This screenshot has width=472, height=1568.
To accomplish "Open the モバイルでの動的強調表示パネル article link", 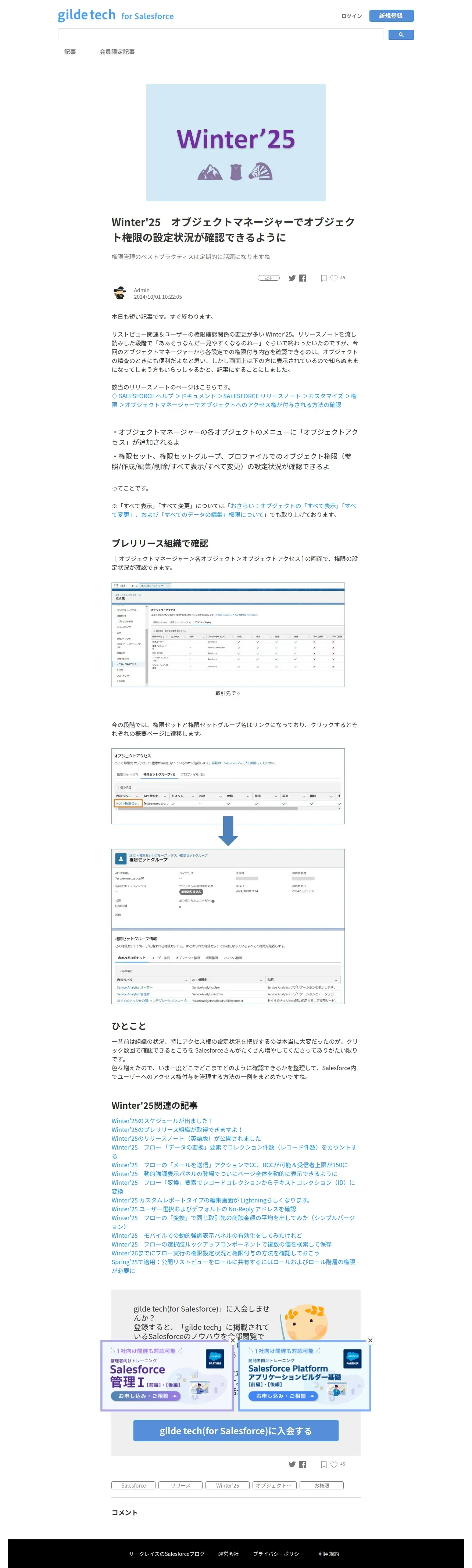I will (207, 1236).
